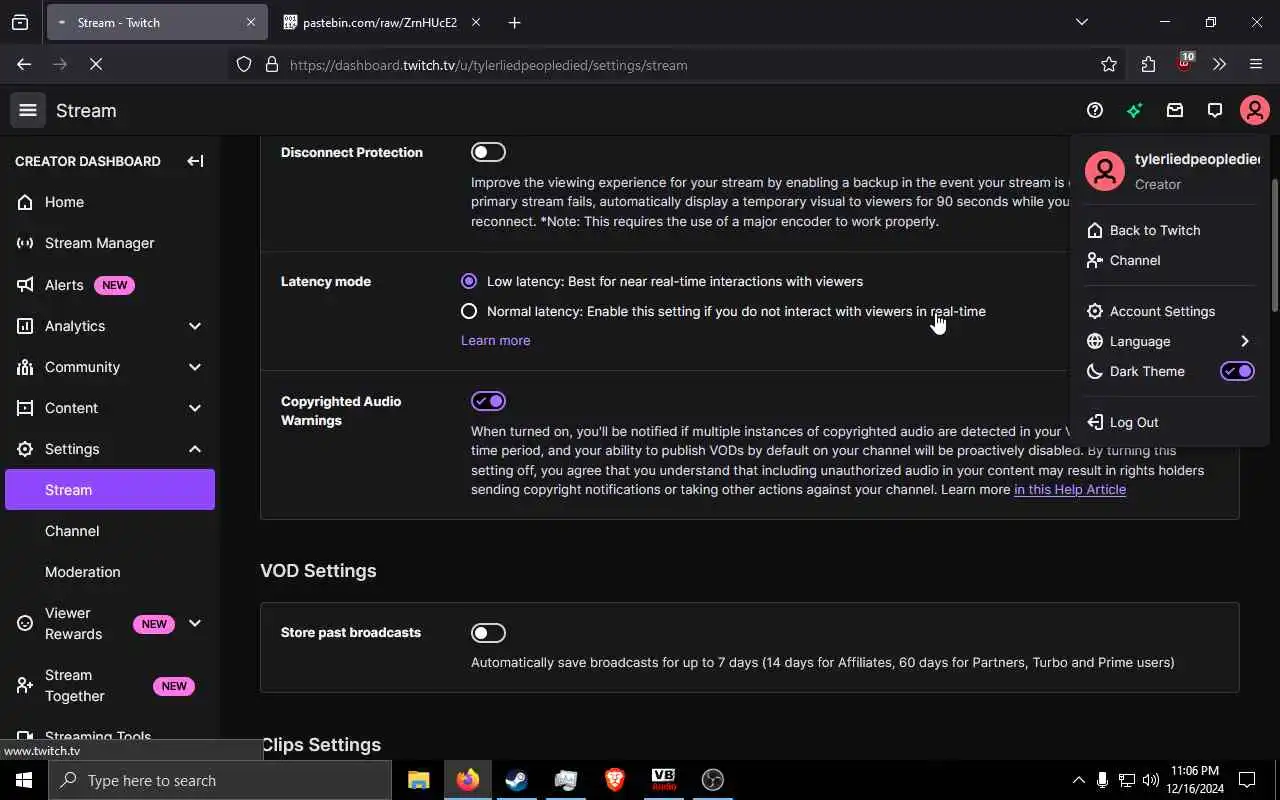Image resolution: width=1280 pixels, height=800 pixels.
Task: Open OBS Studio from the taskbar
Action: [x=712, y=780]
